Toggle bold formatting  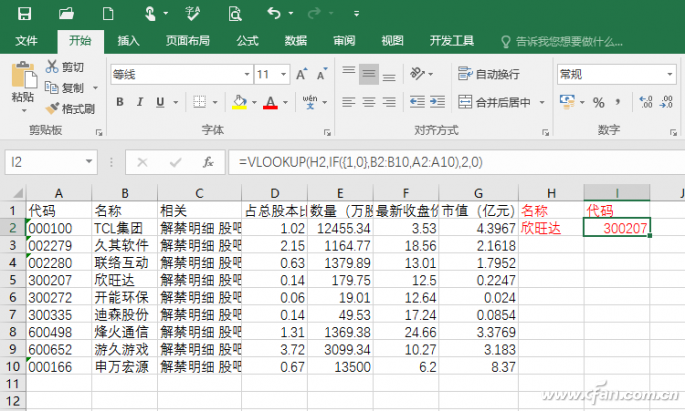(x=120, y=102)
